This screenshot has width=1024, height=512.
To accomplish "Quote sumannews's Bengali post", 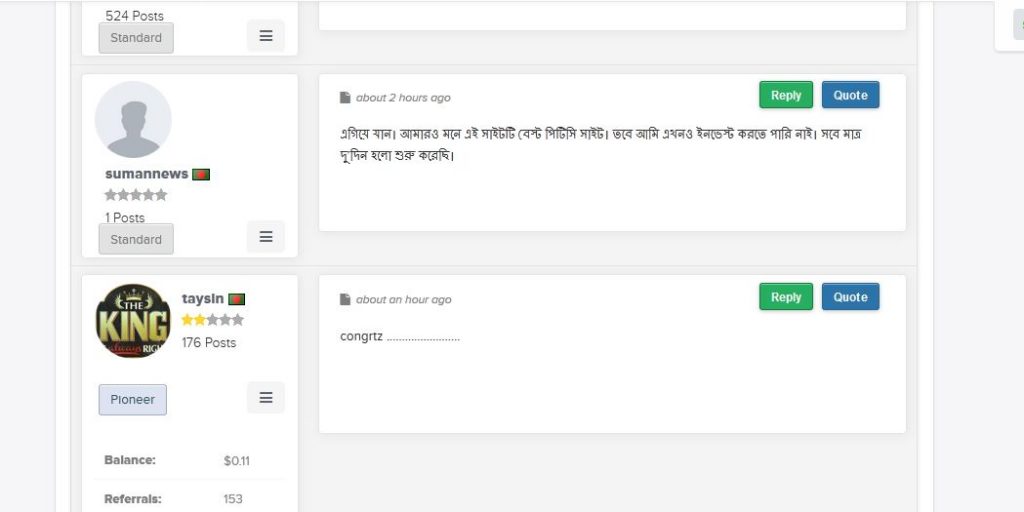I will point(850,95).
